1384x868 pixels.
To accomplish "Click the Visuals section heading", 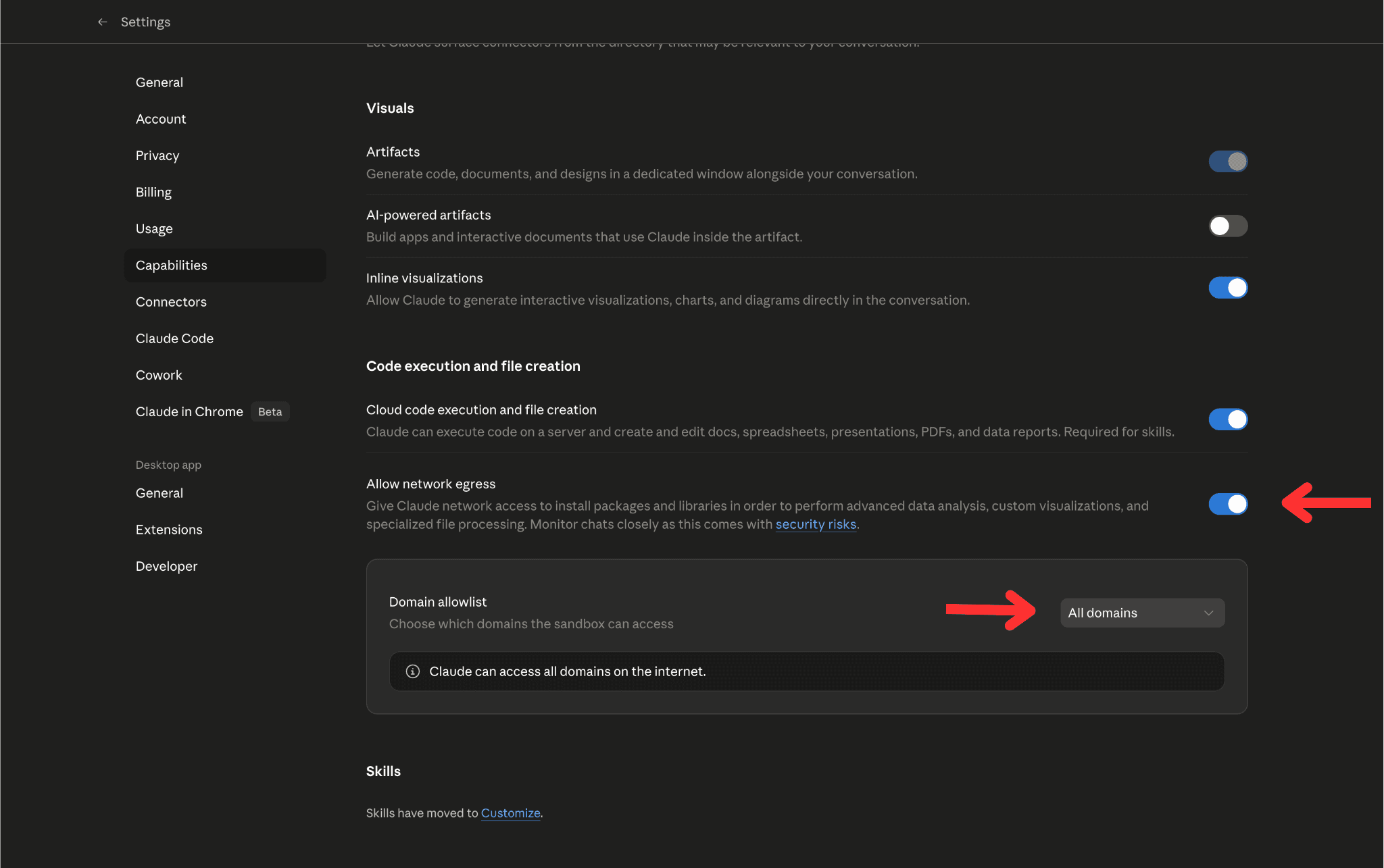I will pyautogui.click(x=390, y=108).
